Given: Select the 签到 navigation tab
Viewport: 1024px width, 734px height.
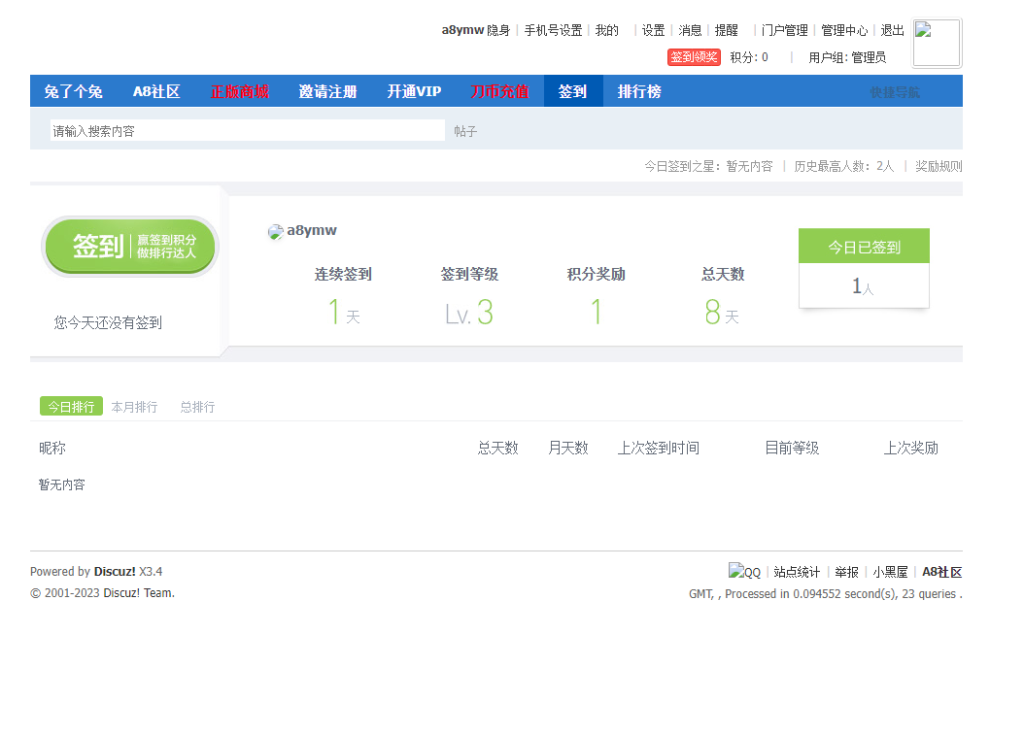Looking at the screenshot, I should (x=573, y=91).
